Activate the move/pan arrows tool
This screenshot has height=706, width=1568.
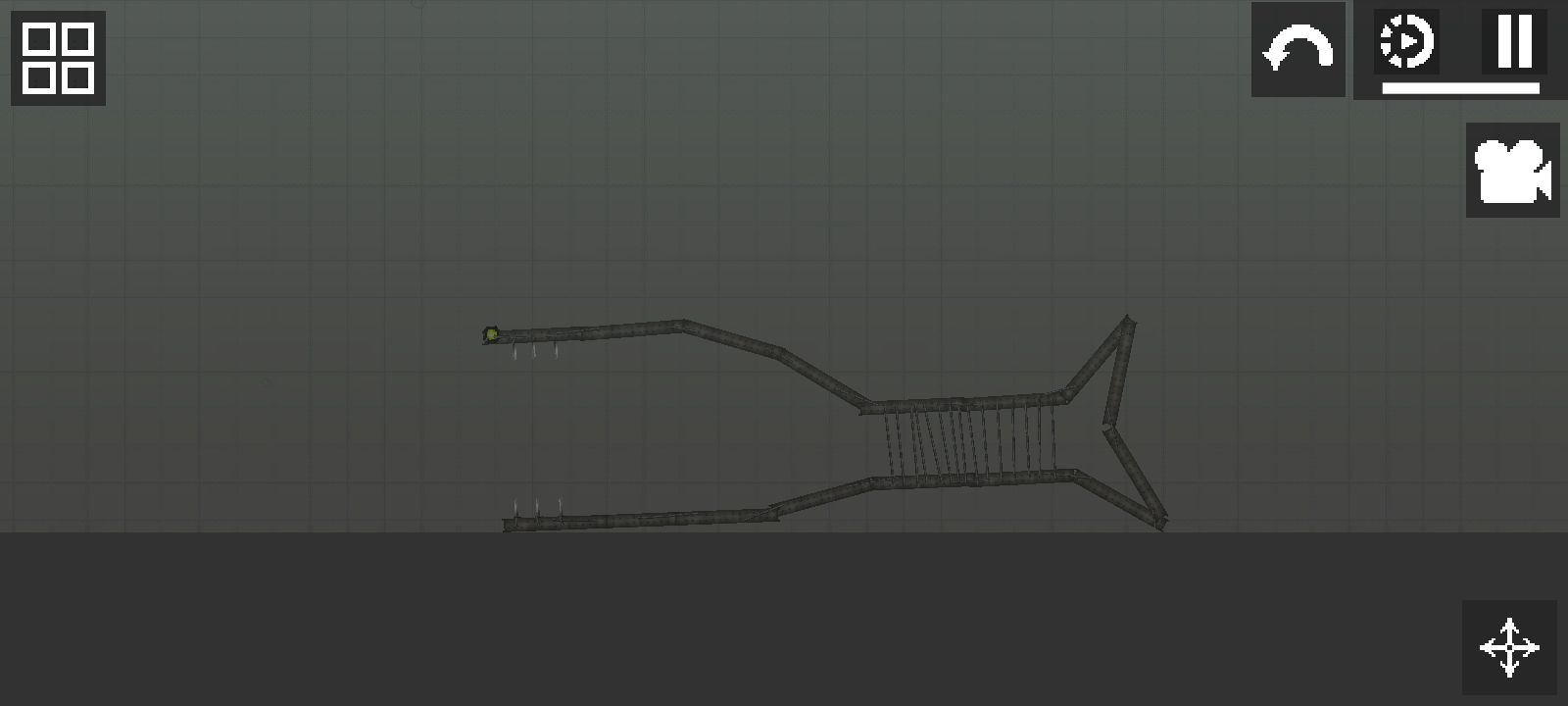coord(1509,647)
